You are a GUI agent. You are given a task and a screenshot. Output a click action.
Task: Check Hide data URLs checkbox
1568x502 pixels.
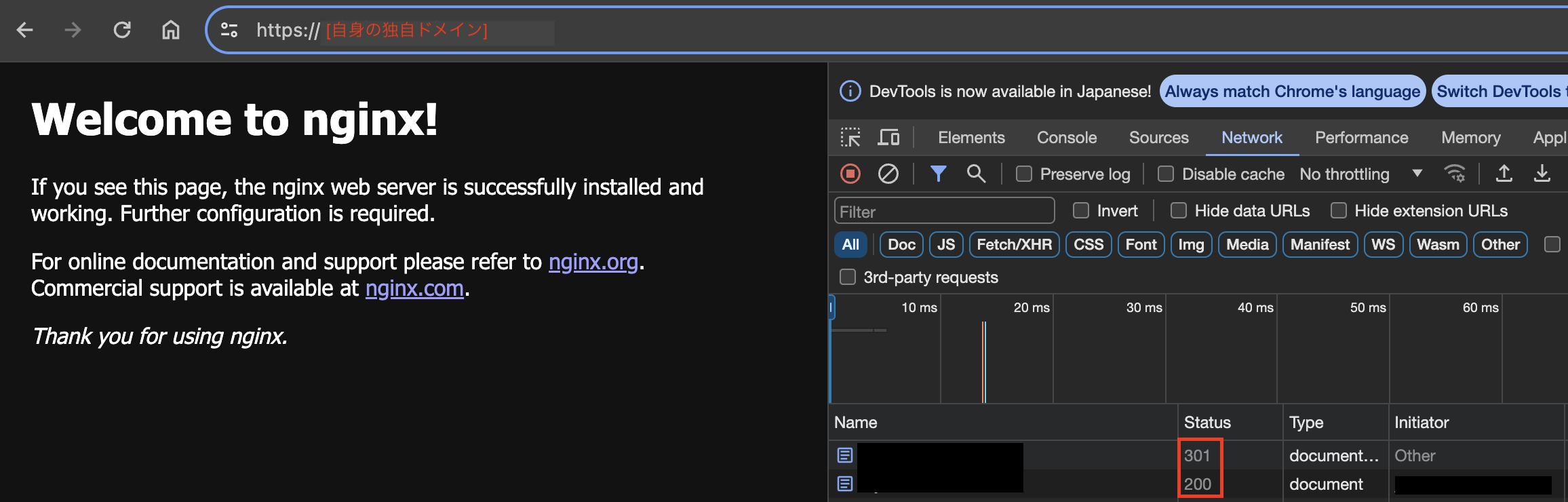point(1179,211)
